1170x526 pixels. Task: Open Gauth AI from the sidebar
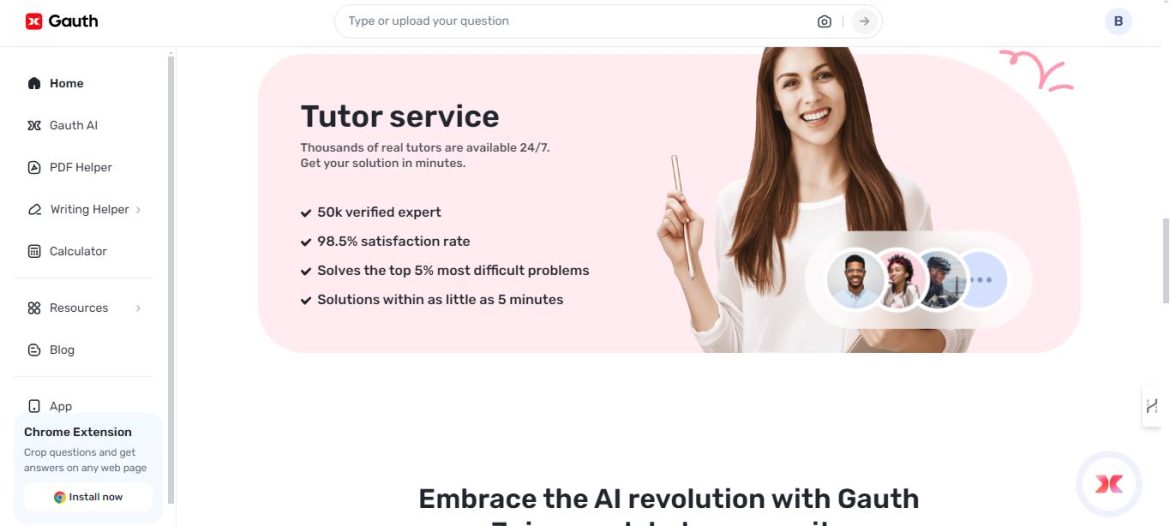73,125
